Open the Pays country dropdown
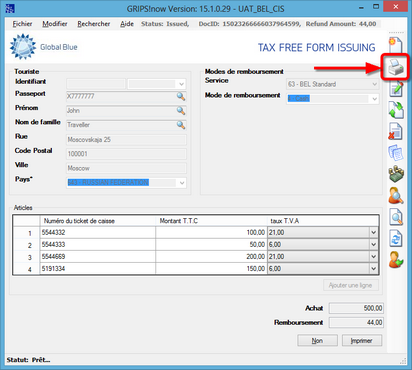This screenshot has width=412, height=370. point(182,183)
